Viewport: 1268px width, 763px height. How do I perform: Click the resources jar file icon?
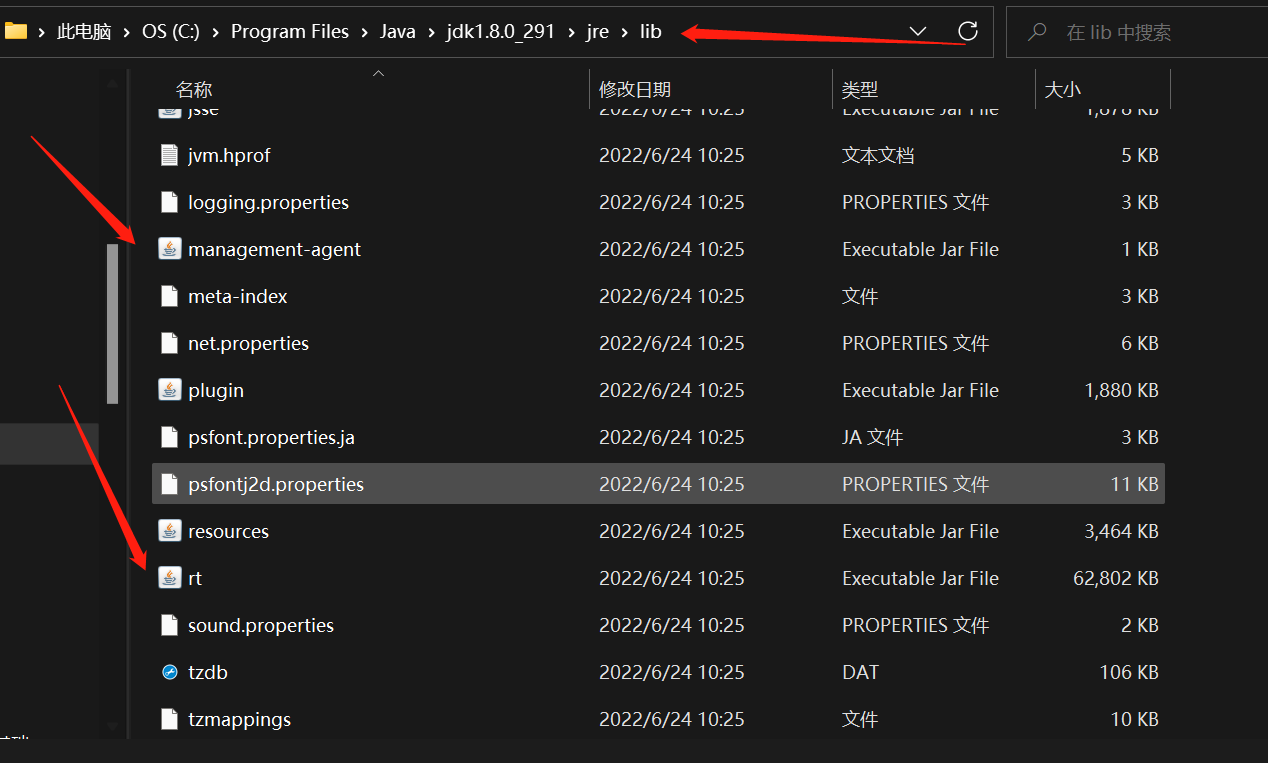[x=170, y=531]
